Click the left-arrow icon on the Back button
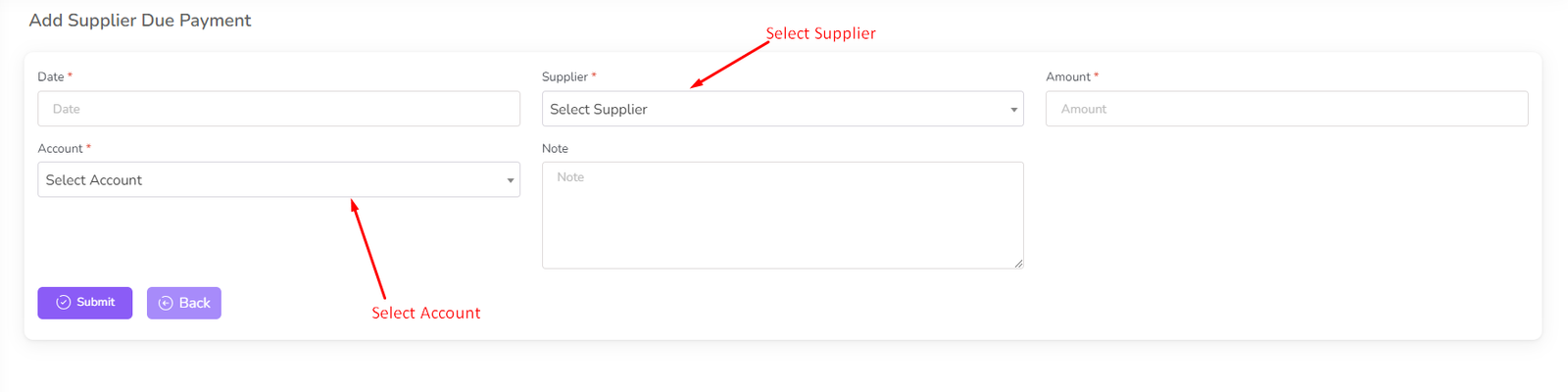Screen dimensions: 1568x392 point(166,304)
